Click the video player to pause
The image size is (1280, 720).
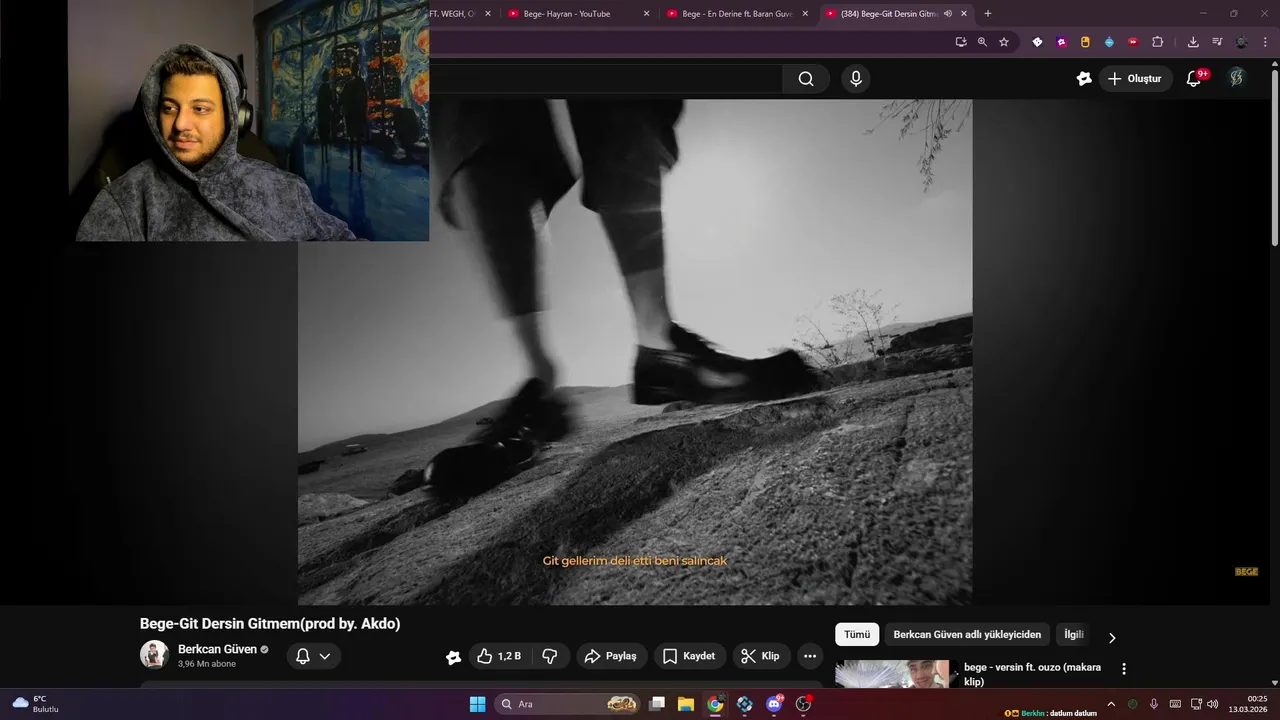(x=635, y=351)
